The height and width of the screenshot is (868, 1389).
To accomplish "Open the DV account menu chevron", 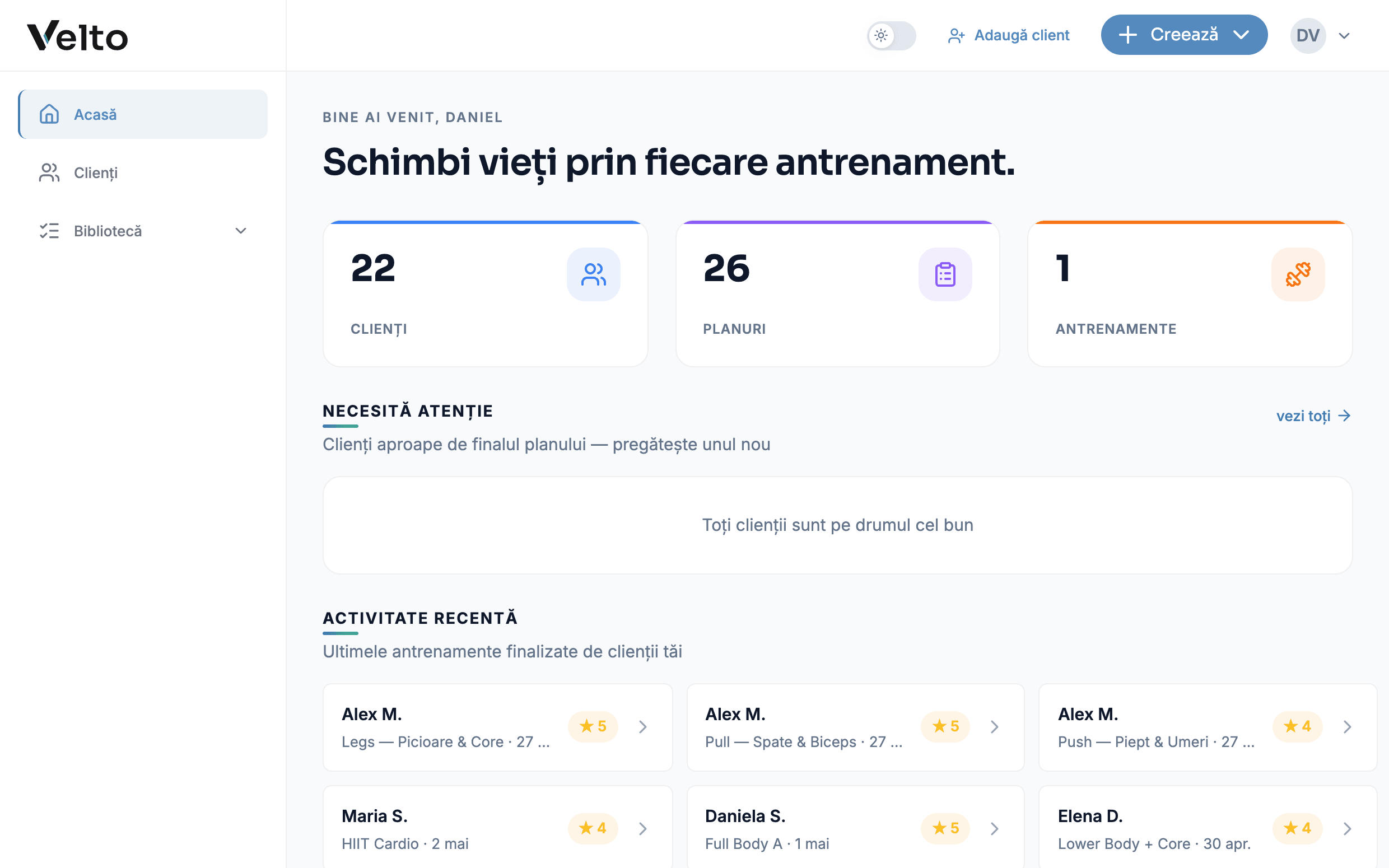I will pos(1344,36).
